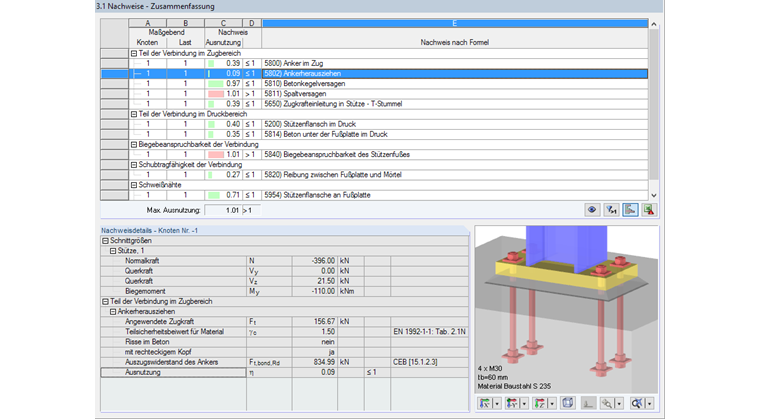Click the green 0.71 bar for Stützenflansche
Screen dimensions: 760x419
click(x=213, y=195)
